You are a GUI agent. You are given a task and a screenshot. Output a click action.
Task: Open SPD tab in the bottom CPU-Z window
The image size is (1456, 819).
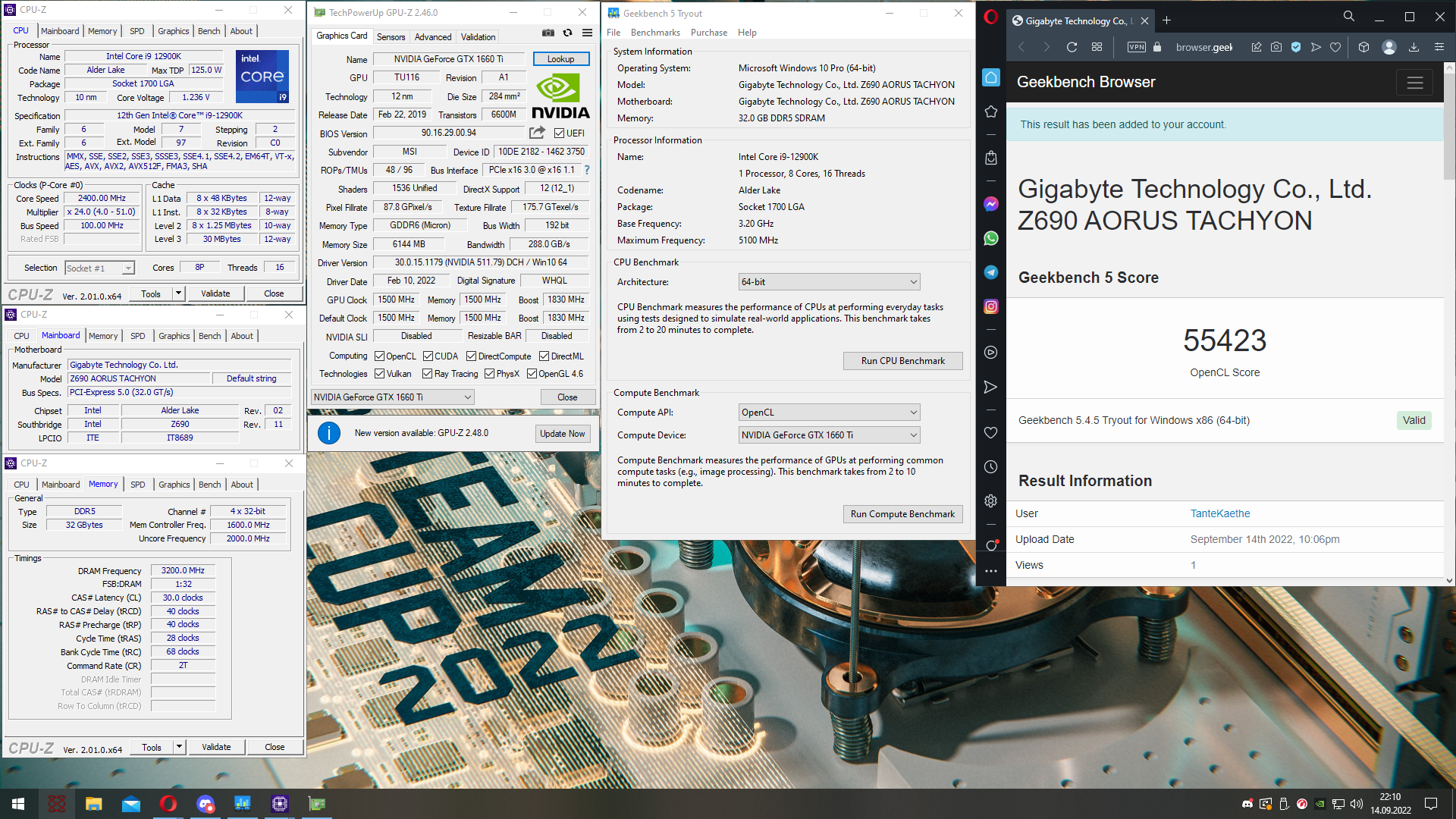[138, 485]
